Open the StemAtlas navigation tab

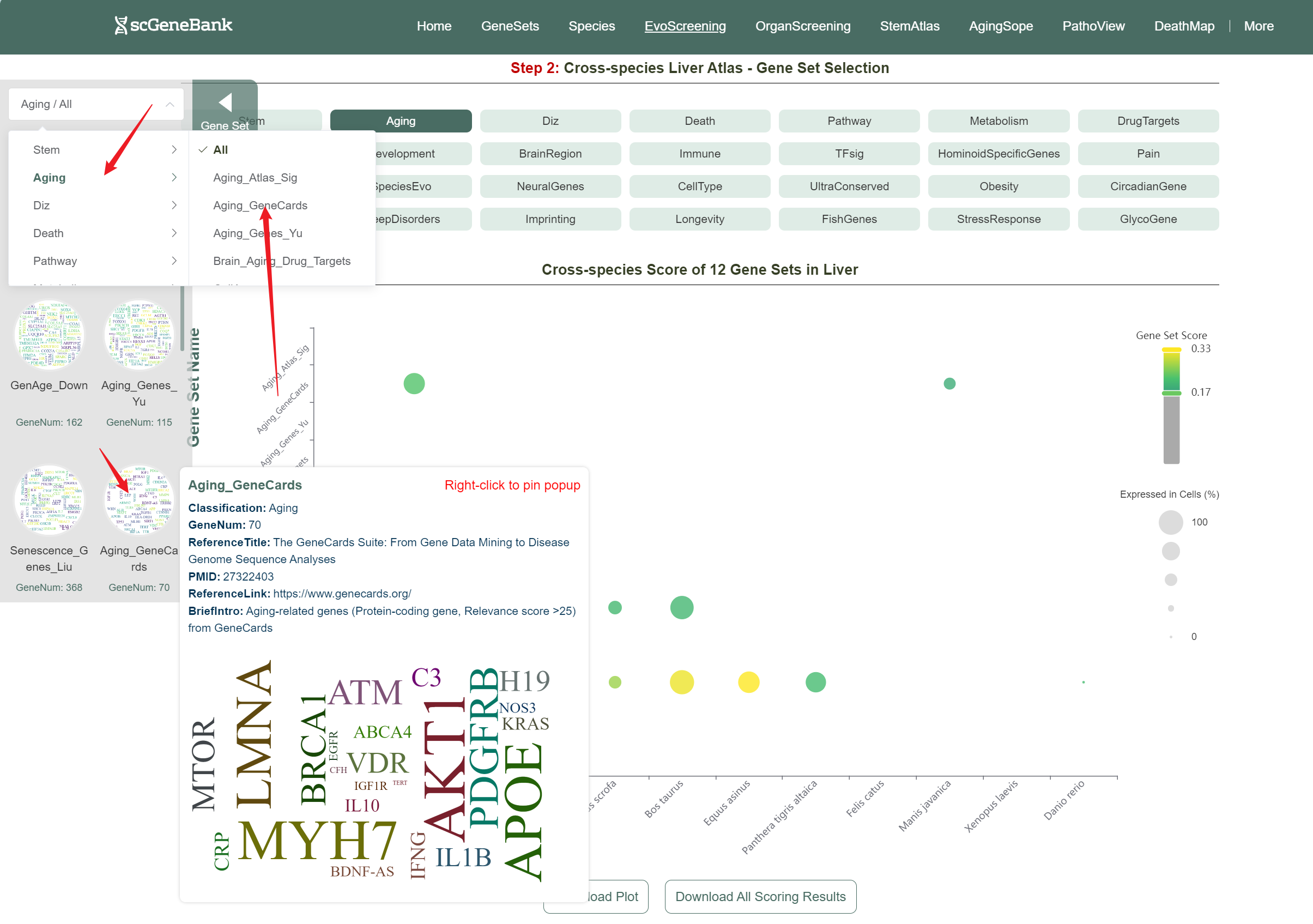[x=909, y=26]
